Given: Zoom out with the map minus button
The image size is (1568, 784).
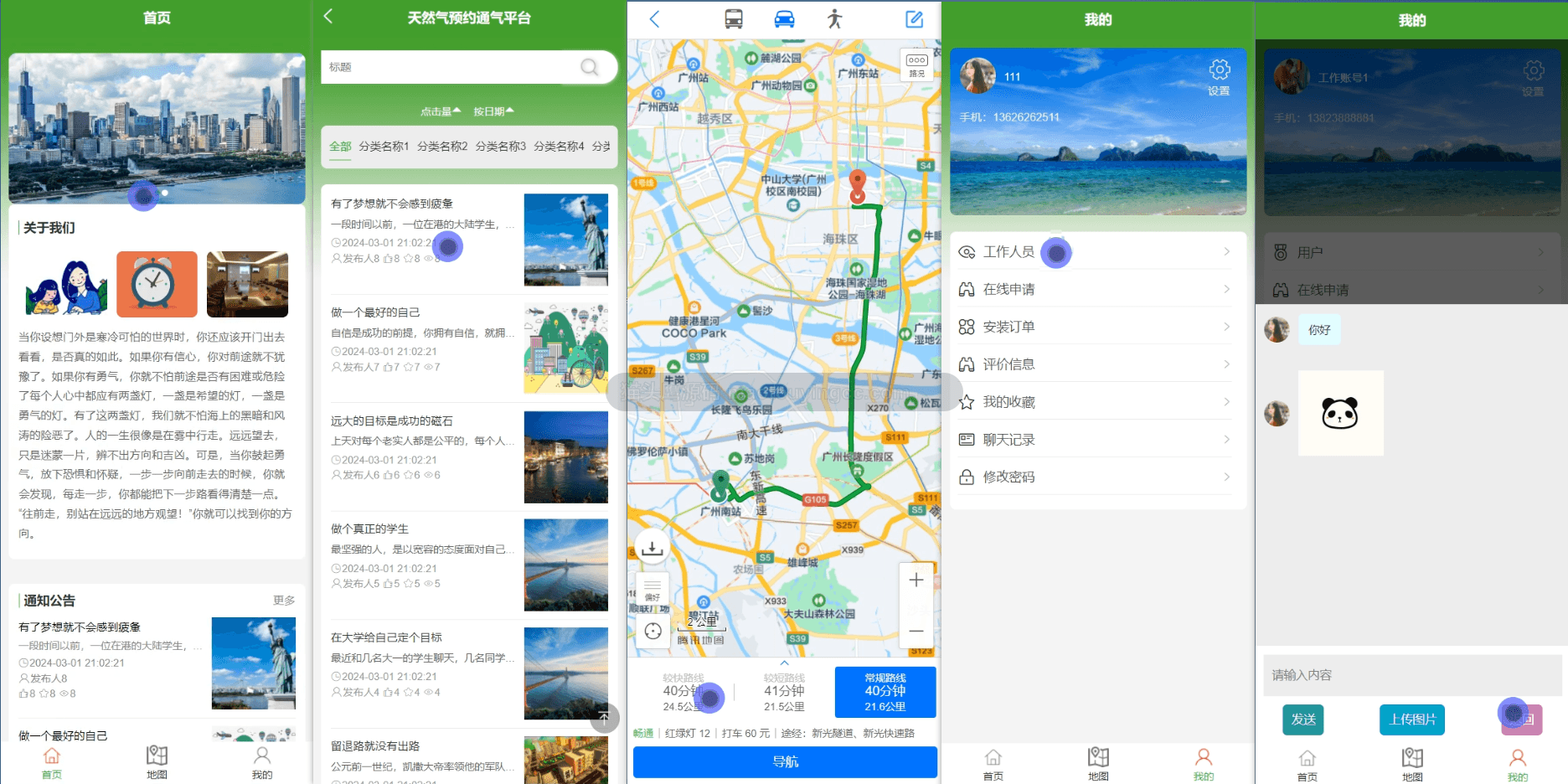Looking at the screenshot, I should tap(916, 631).
